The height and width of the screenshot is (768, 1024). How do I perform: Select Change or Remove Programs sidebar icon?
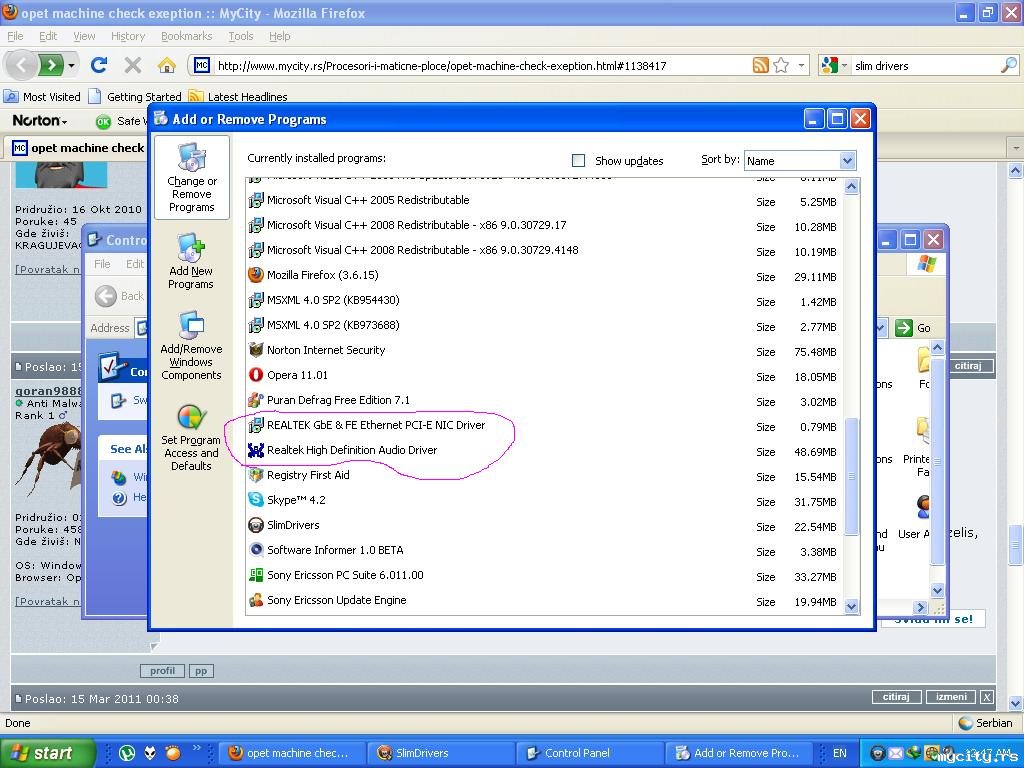(x=191, y=177)
